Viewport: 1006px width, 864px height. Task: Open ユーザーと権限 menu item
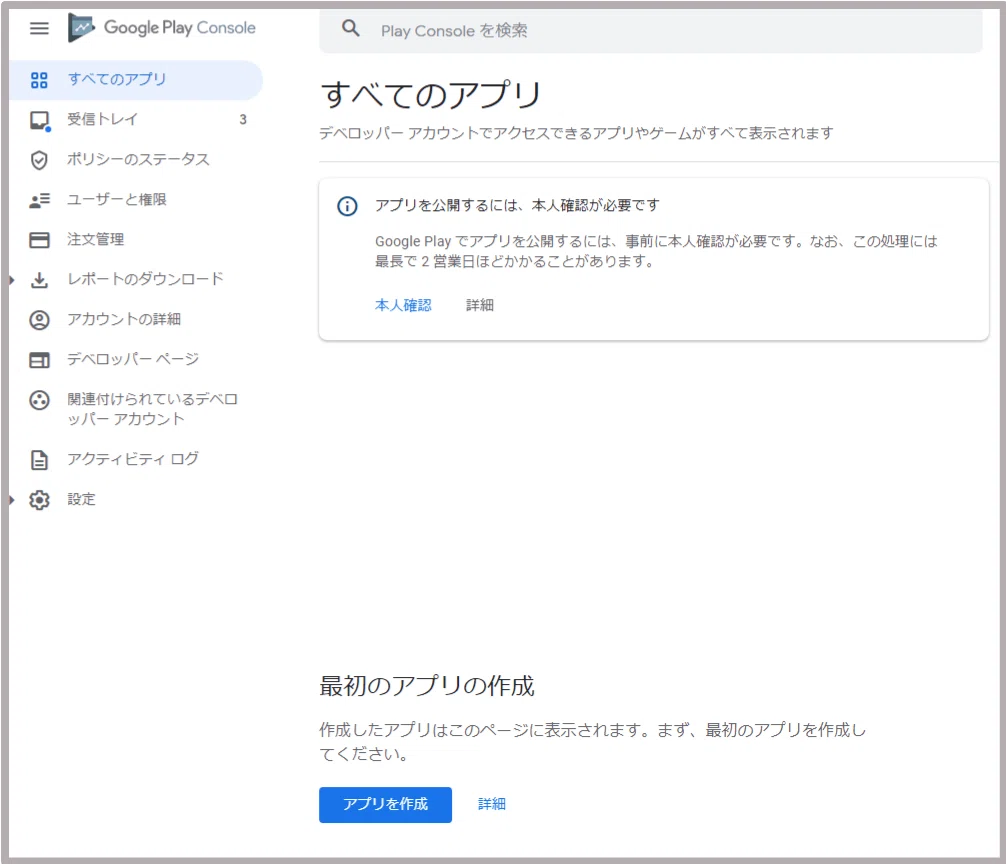pos(135,199)
